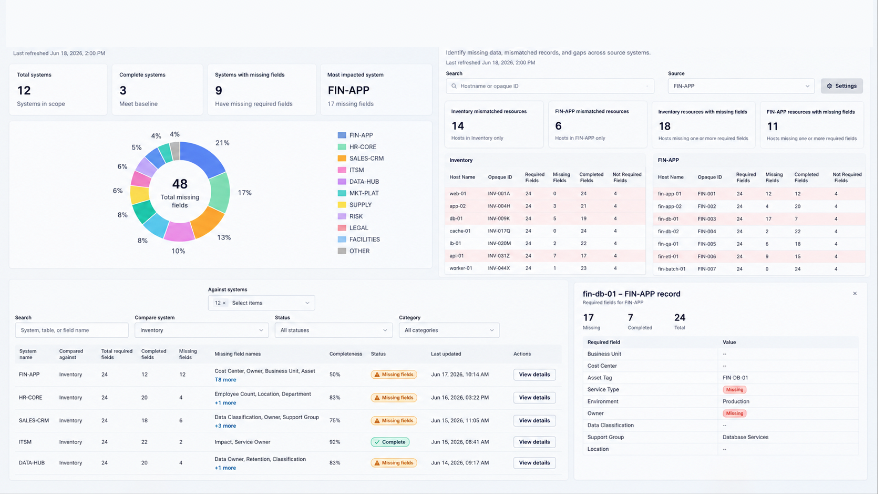The width and height of the screenshot is (878, 494).
Task: Expand the +1 more link in HR-CORE row
Action: 225,403
